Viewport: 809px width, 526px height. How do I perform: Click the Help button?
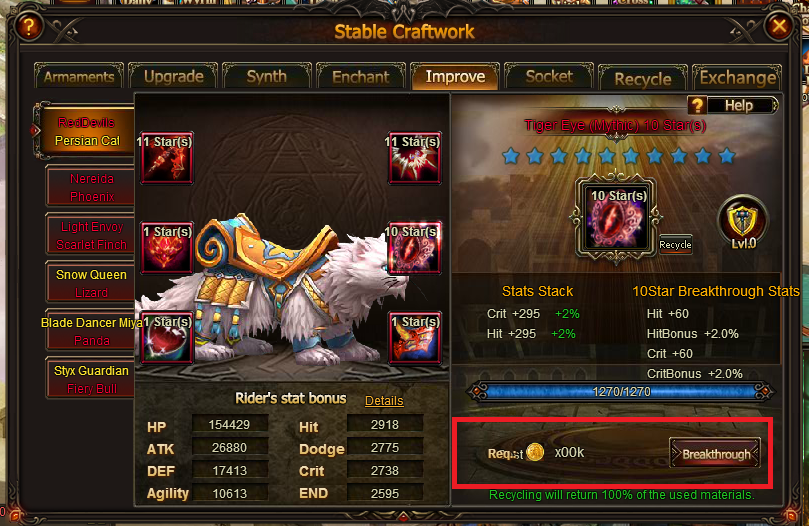pyautogui.click(x=733, y=105)
